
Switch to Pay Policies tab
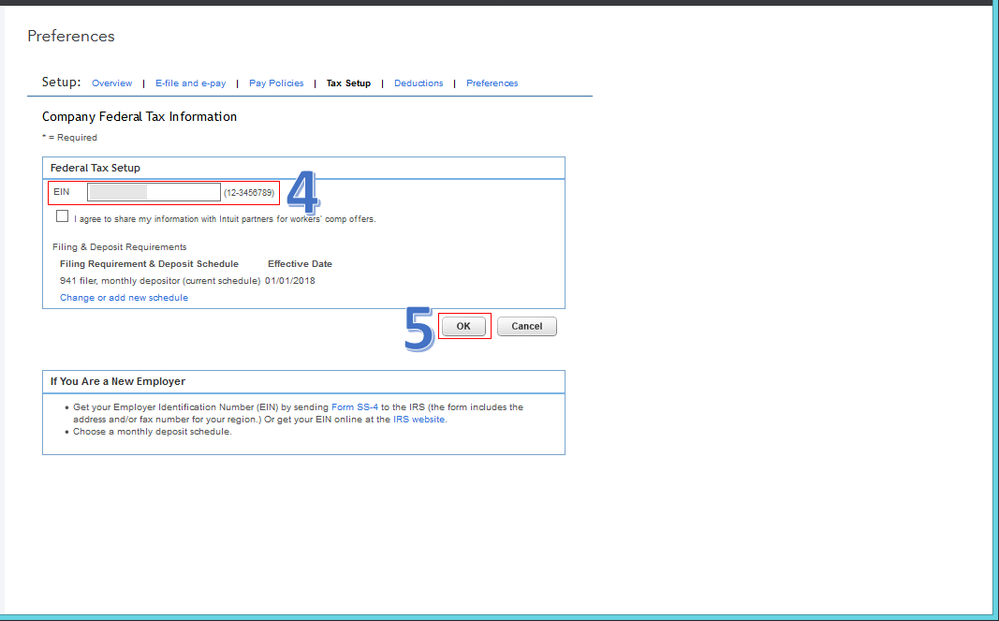coord(276,83)
